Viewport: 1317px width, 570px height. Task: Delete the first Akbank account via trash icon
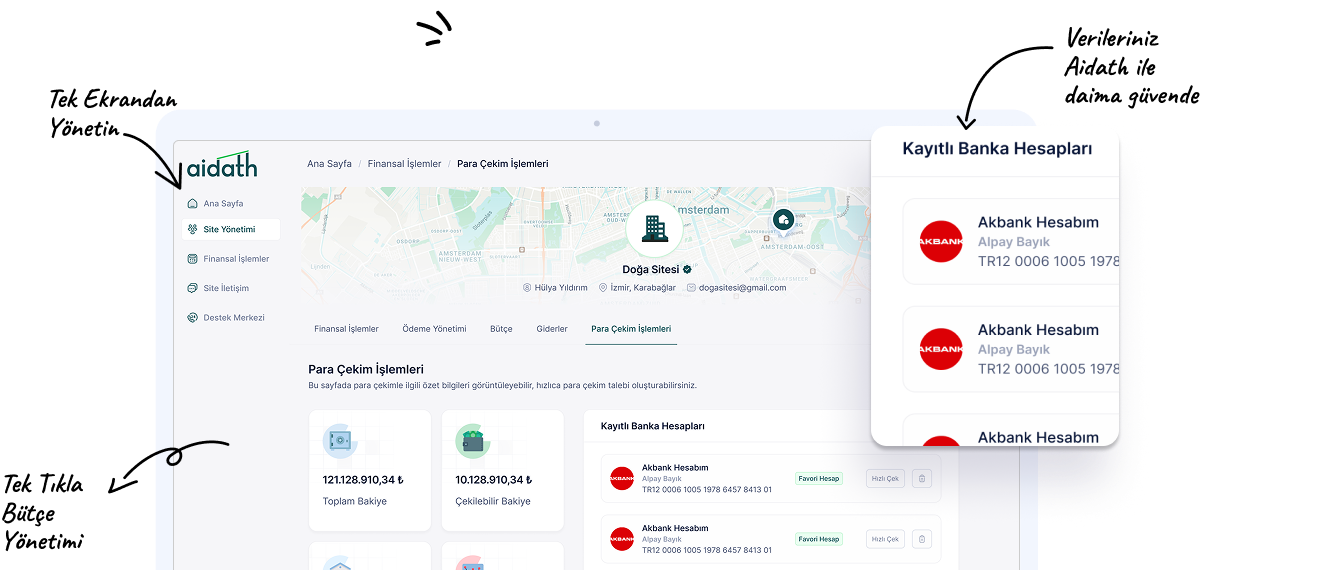tap(922, 479)
